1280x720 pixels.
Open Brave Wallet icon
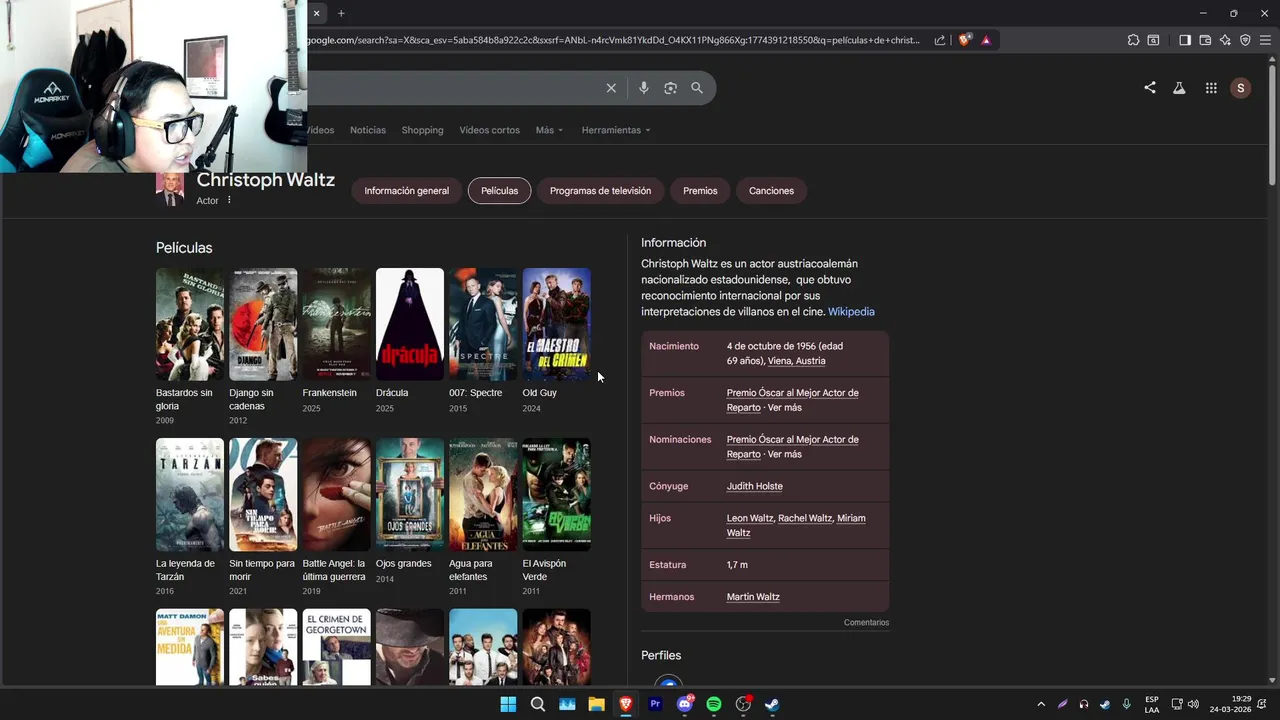(1205, 40)
